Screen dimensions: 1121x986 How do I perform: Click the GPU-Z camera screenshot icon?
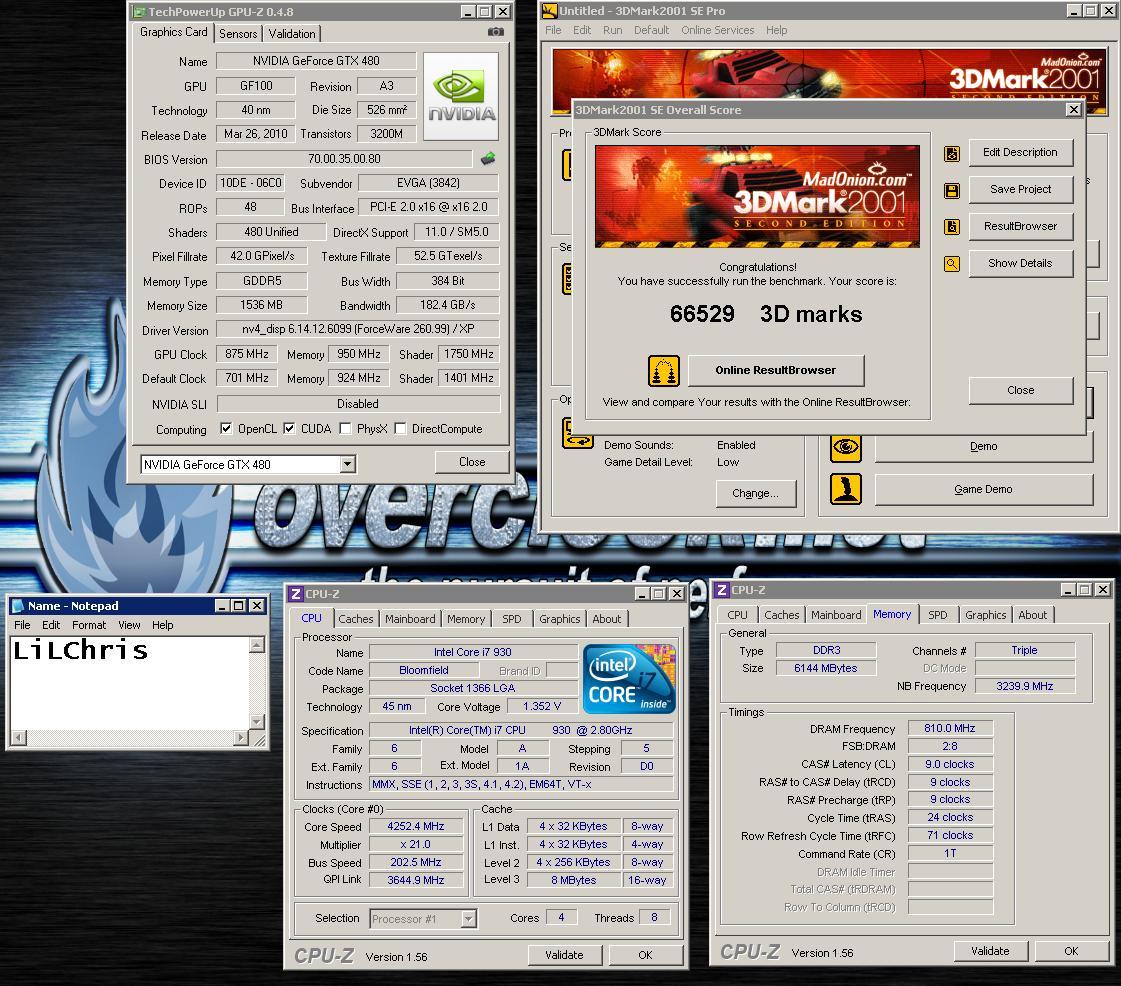click(x=495, y=32)
